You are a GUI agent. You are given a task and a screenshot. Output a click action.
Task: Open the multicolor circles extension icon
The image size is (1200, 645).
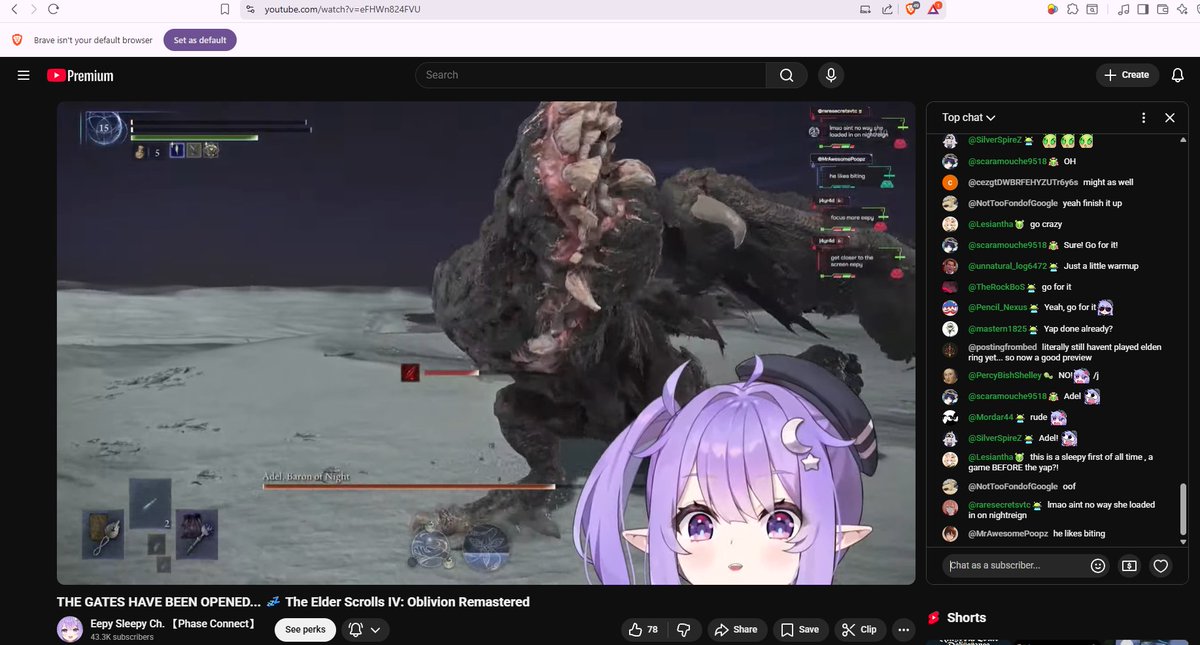1053,9
